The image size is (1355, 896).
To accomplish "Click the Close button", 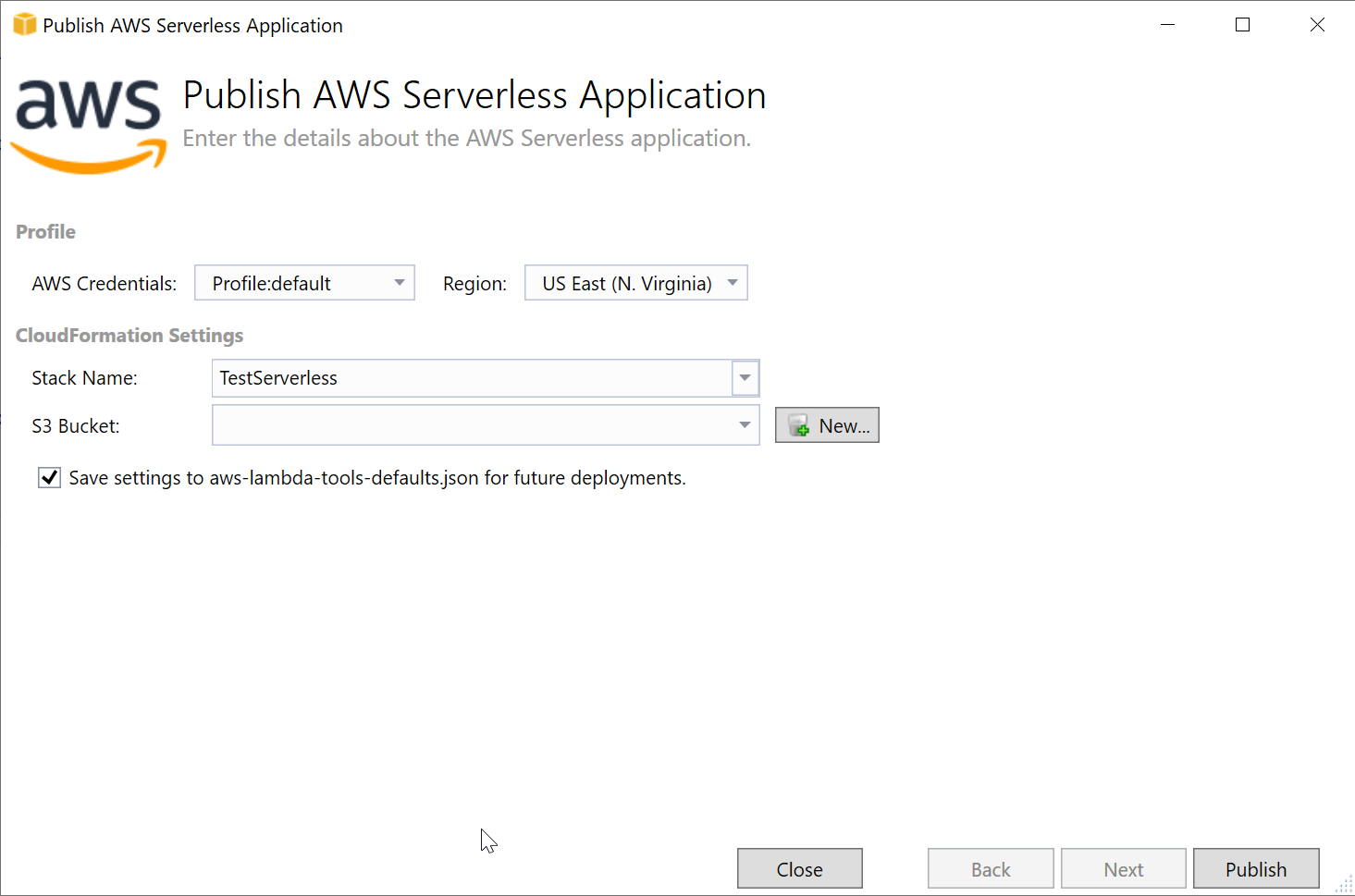I will pos(800,869).
